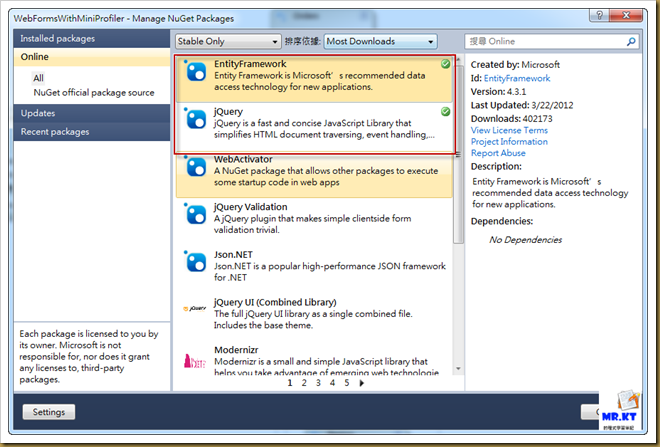Click the Version: 4.3.1 text

498,92
